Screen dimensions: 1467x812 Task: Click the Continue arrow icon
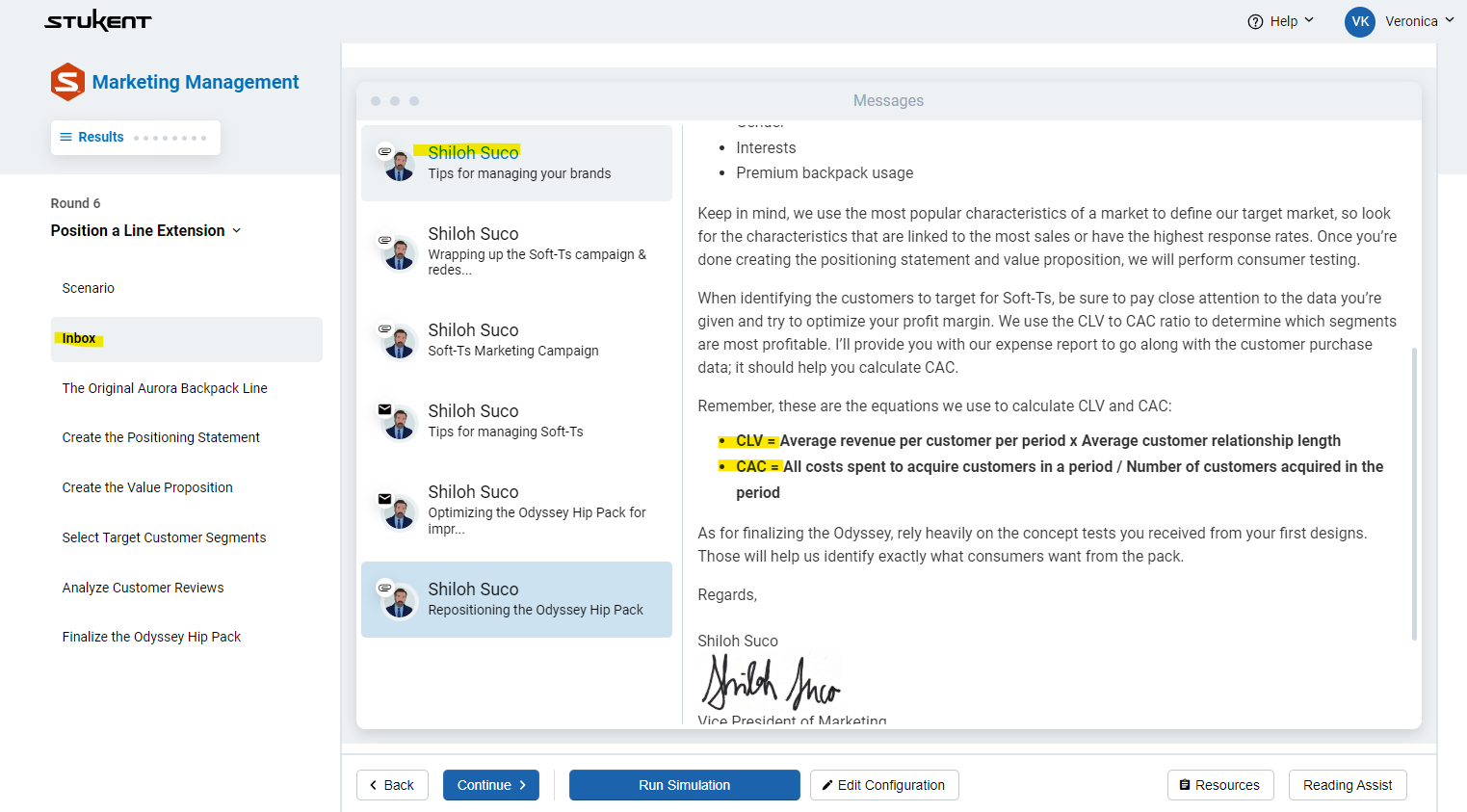pos(523,785)
